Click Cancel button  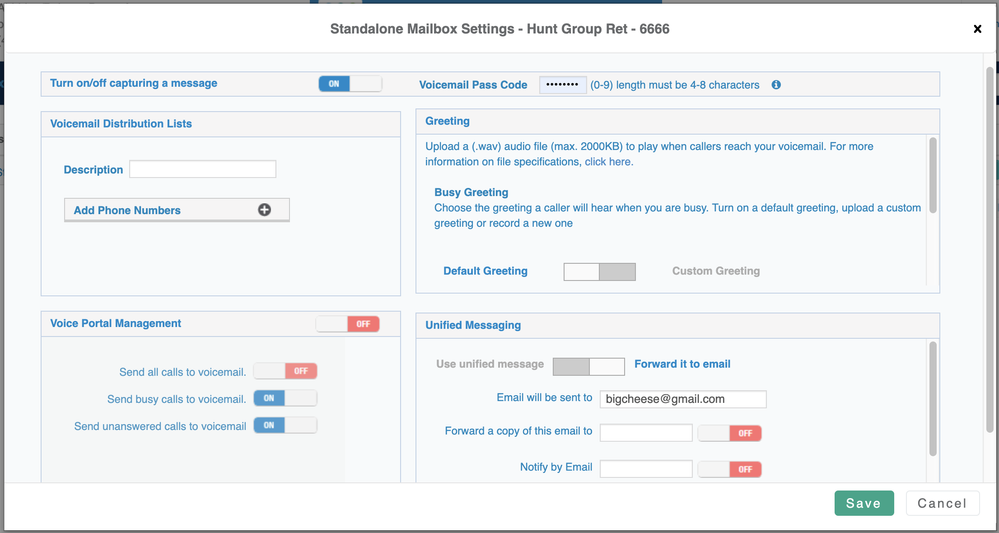tap(942, 503)
